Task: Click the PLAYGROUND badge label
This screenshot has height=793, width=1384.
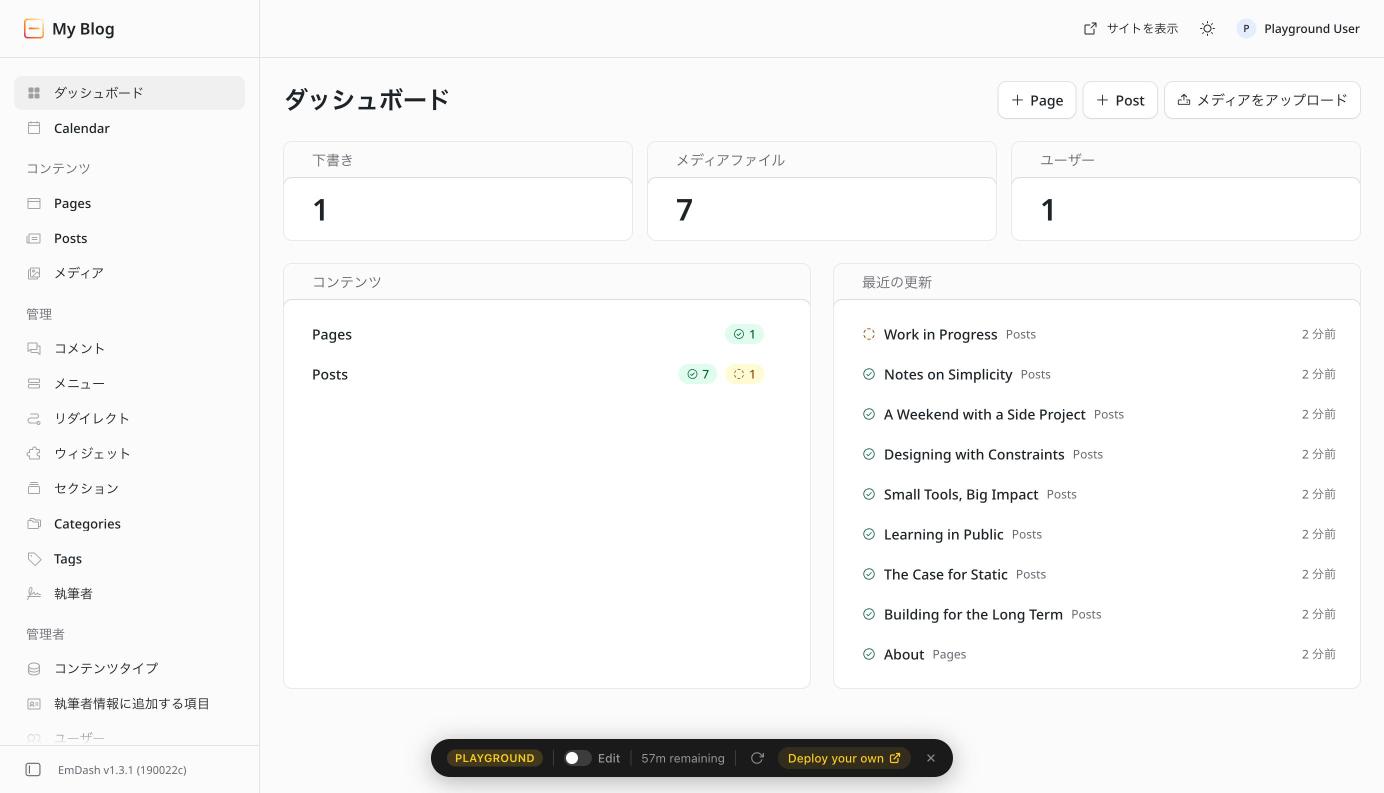Action: [495, 758]
